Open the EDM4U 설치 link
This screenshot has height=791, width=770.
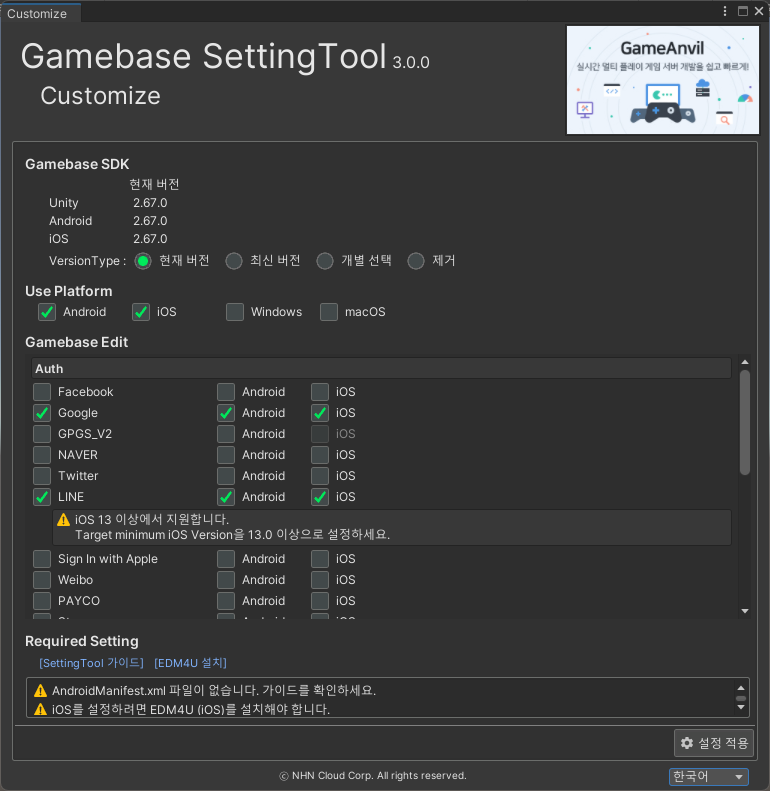tap(190, 663)
